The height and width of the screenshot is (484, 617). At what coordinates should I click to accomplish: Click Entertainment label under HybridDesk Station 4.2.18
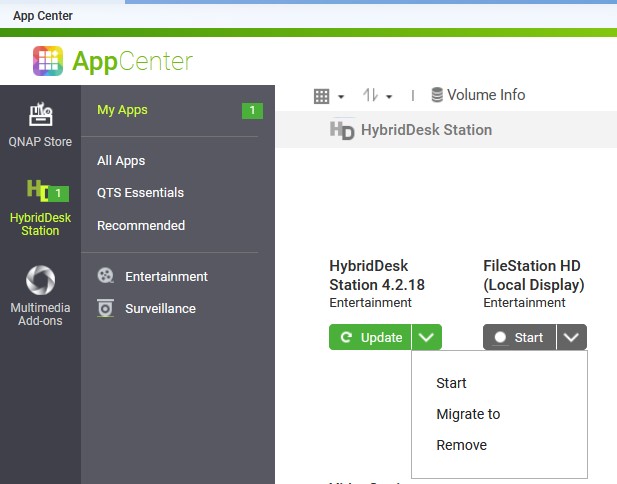370,303
